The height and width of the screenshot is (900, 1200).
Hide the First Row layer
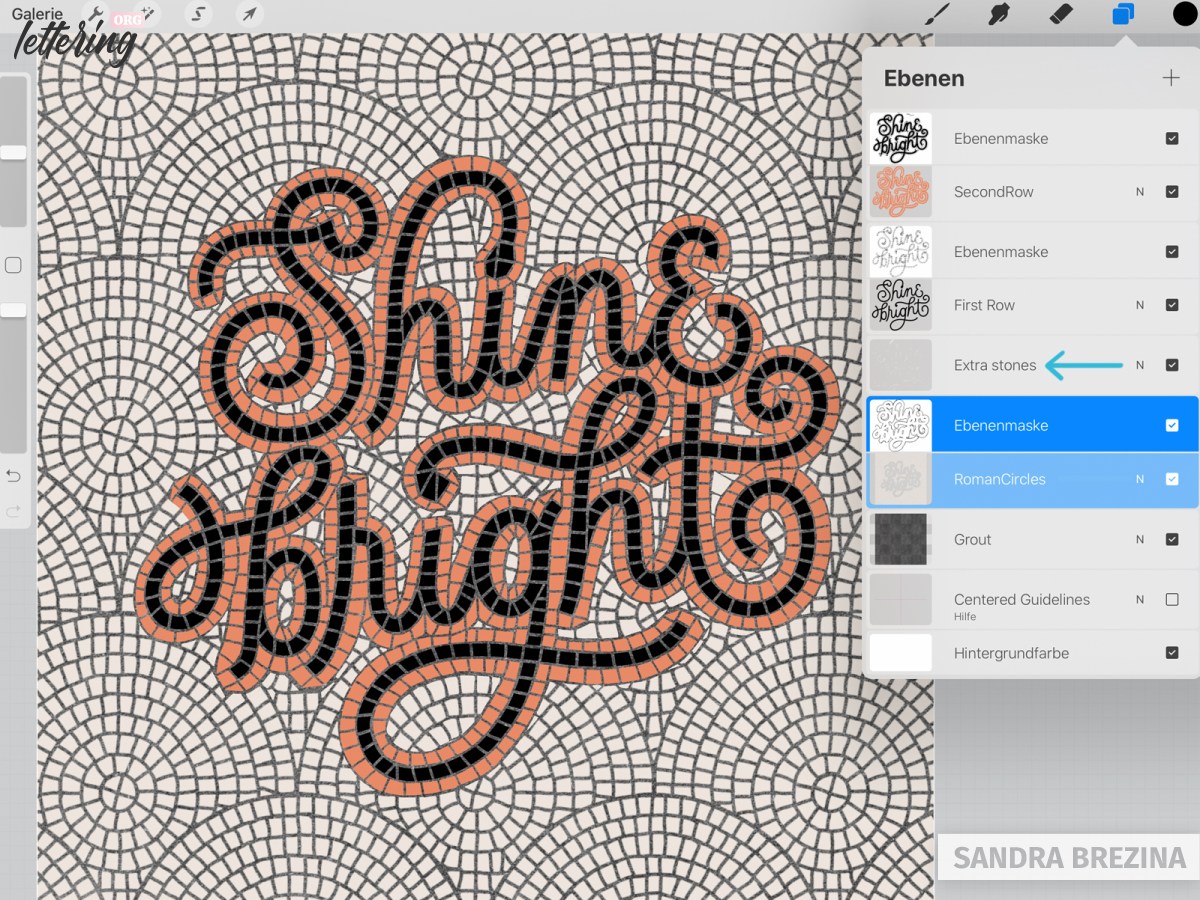(1172, 305)
